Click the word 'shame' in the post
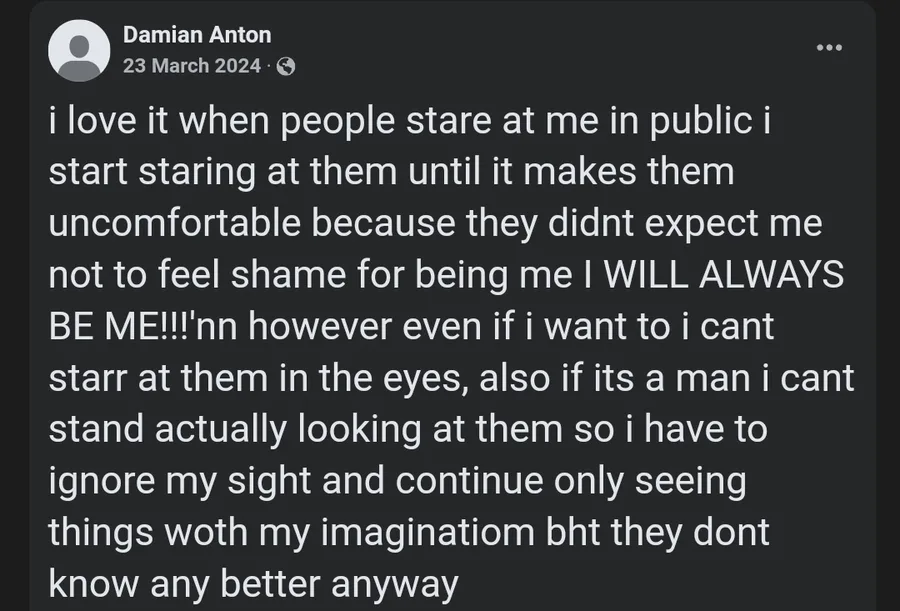Screen dimensions: 900x611 (289, 274)
